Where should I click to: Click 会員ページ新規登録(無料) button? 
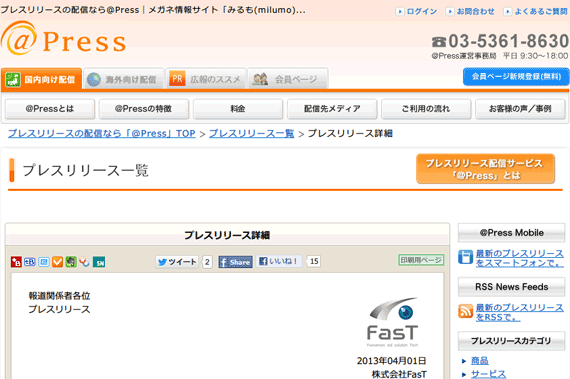[x=516, y=77]
